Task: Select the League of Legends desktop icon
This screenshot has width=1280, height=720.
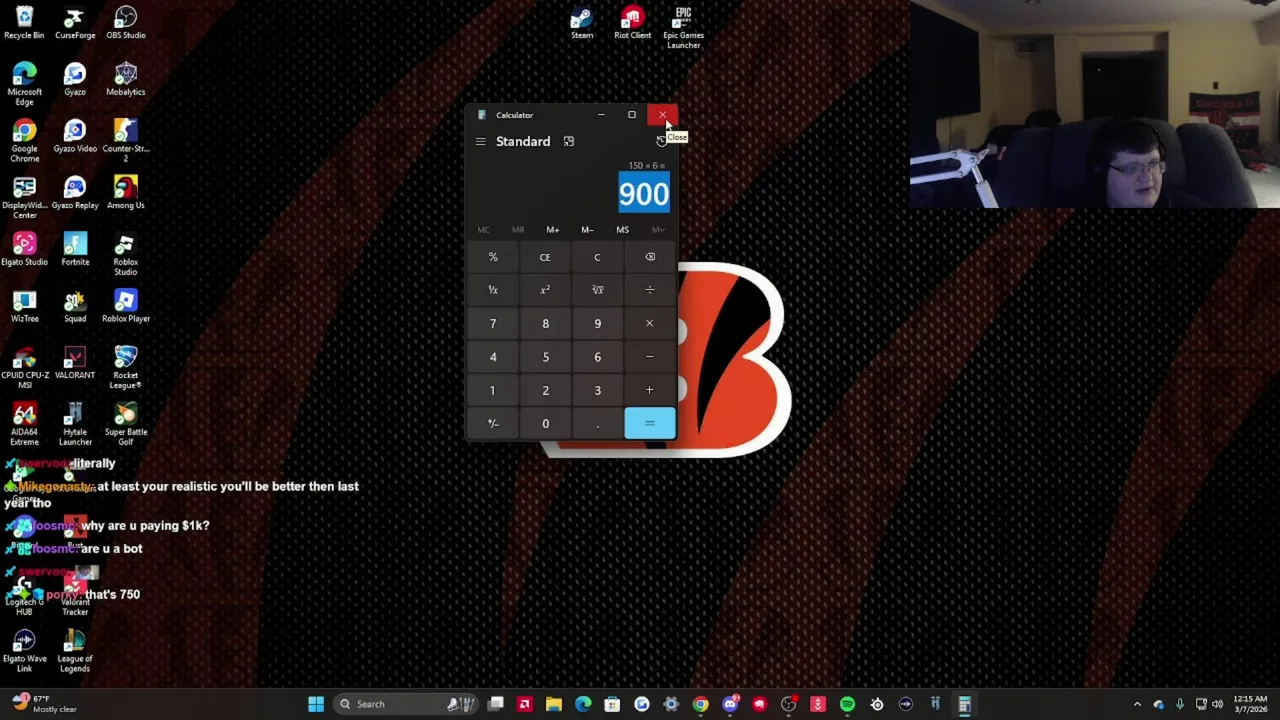Action: (x=75, y=652)
